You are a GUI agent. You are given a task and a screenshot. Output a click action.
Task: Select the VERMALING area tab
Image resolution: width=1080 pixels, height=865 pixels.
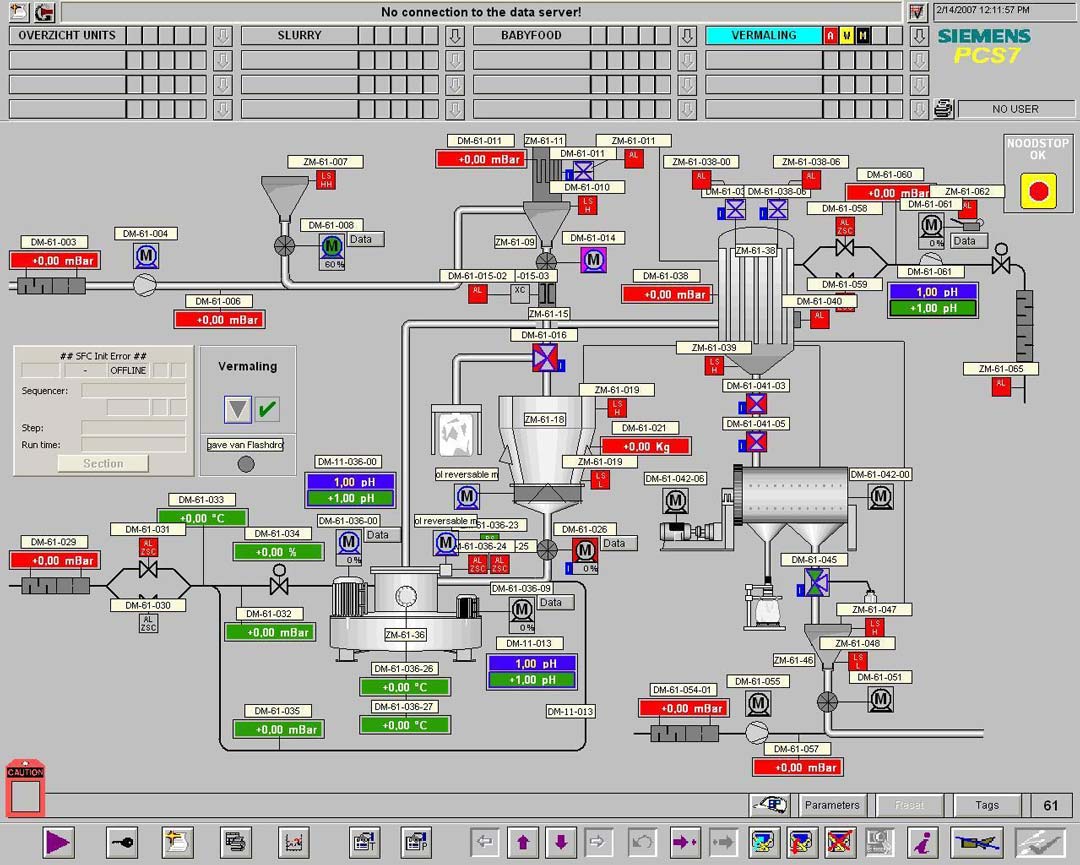pyautogui.click(x=763, y=35)
